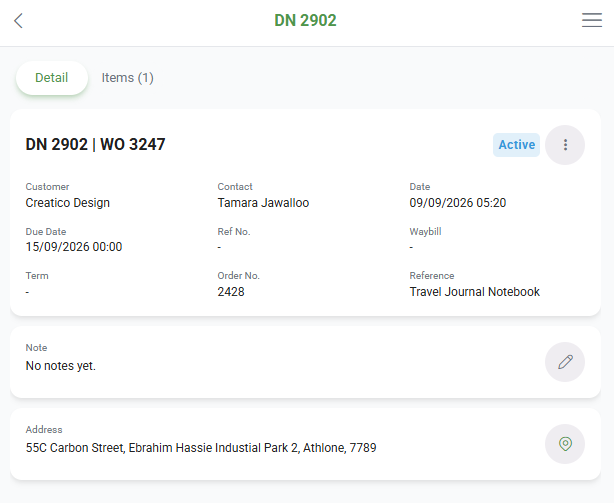
Task: Click the Customer field label
Action: pos(47,187)
